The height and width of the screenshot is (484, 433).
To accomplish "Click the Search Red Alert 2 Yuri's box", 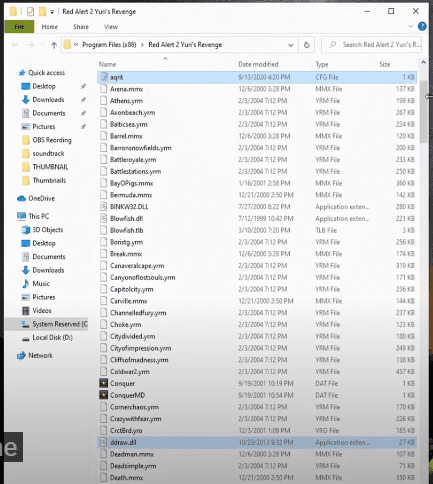I will click(371, 45).
